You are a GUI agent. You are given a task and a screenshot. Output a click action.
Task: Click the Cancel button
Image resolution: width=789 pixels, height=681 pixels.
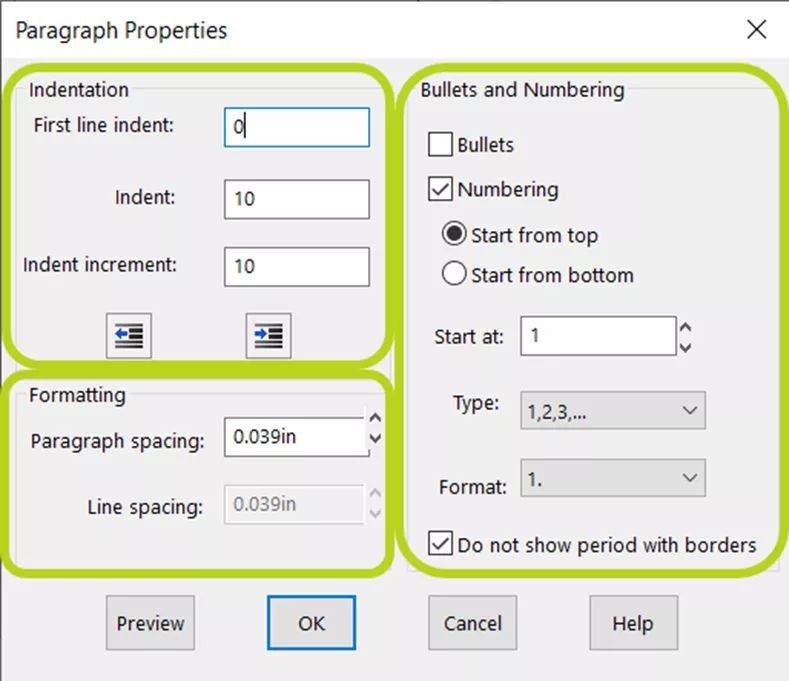point(472,623)
